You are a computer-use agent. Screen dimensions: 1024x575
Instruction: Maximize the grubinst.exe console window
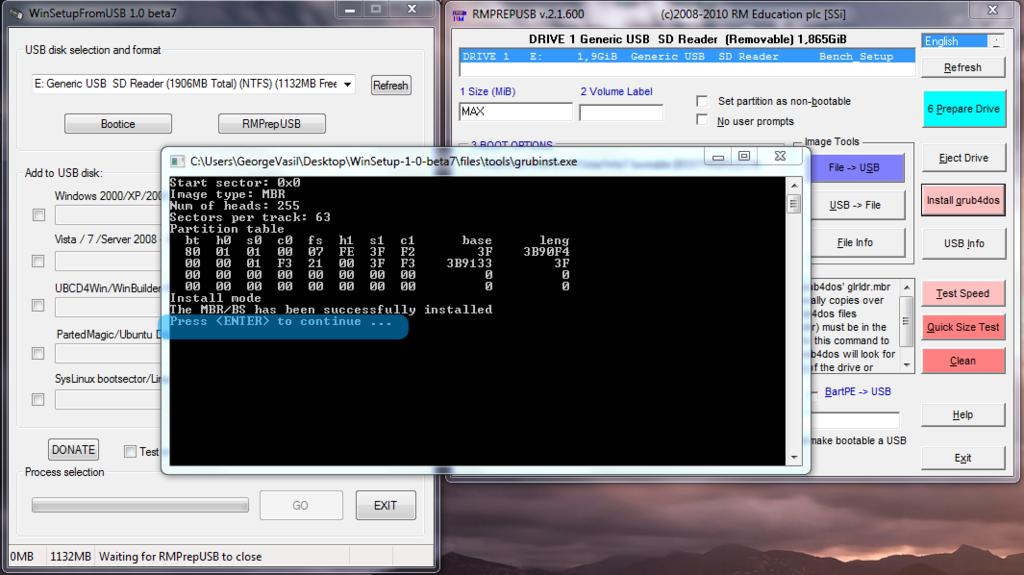[744, 156]
